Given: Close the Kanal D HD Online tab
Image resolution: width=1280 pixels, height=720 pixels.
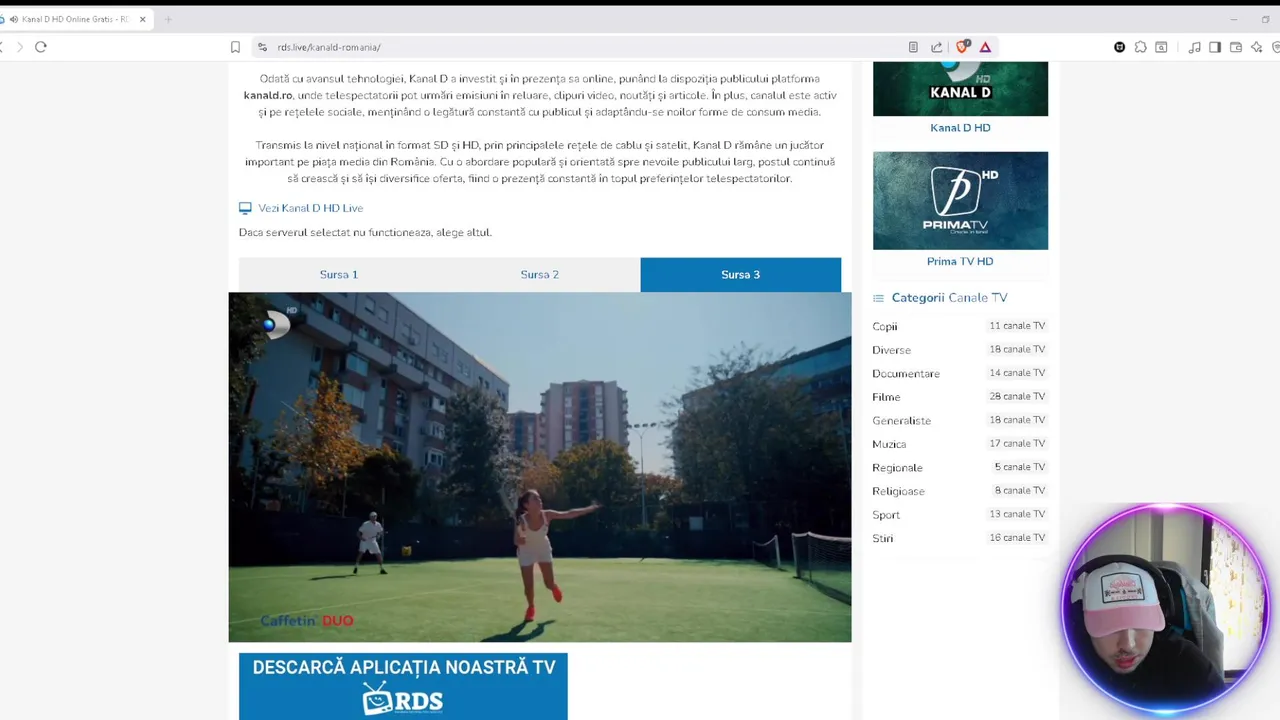Looking at the screenshot, I should pos(142,19).
